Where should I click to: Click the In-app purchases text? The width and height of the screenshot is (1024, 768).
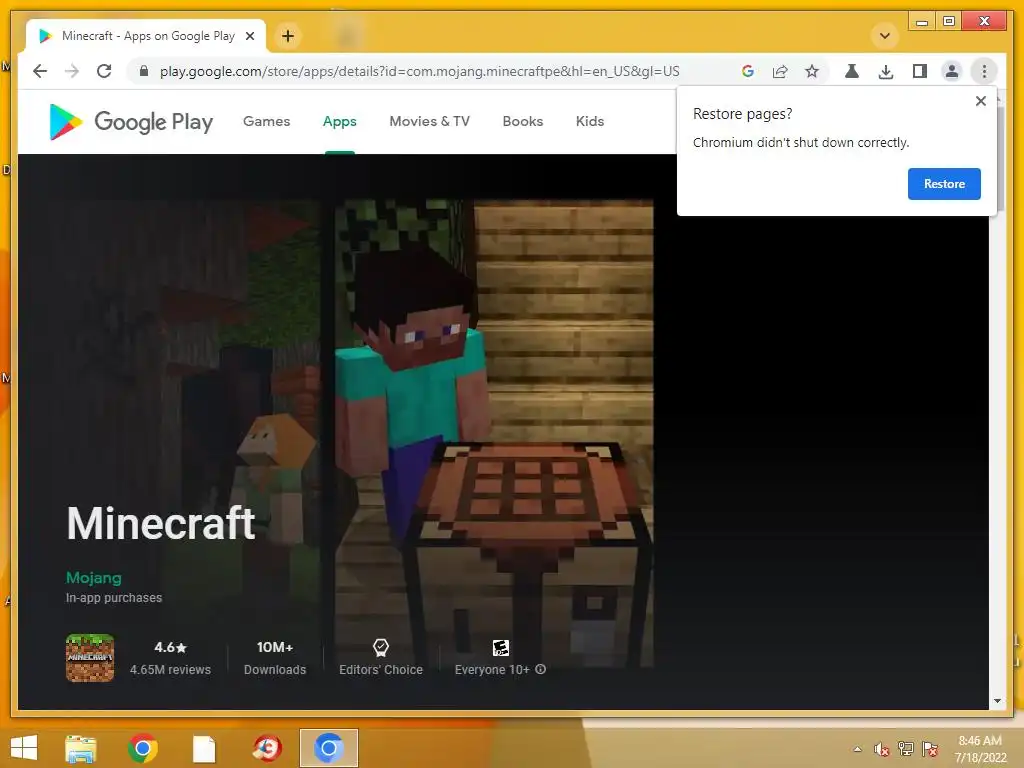(114, 598)
